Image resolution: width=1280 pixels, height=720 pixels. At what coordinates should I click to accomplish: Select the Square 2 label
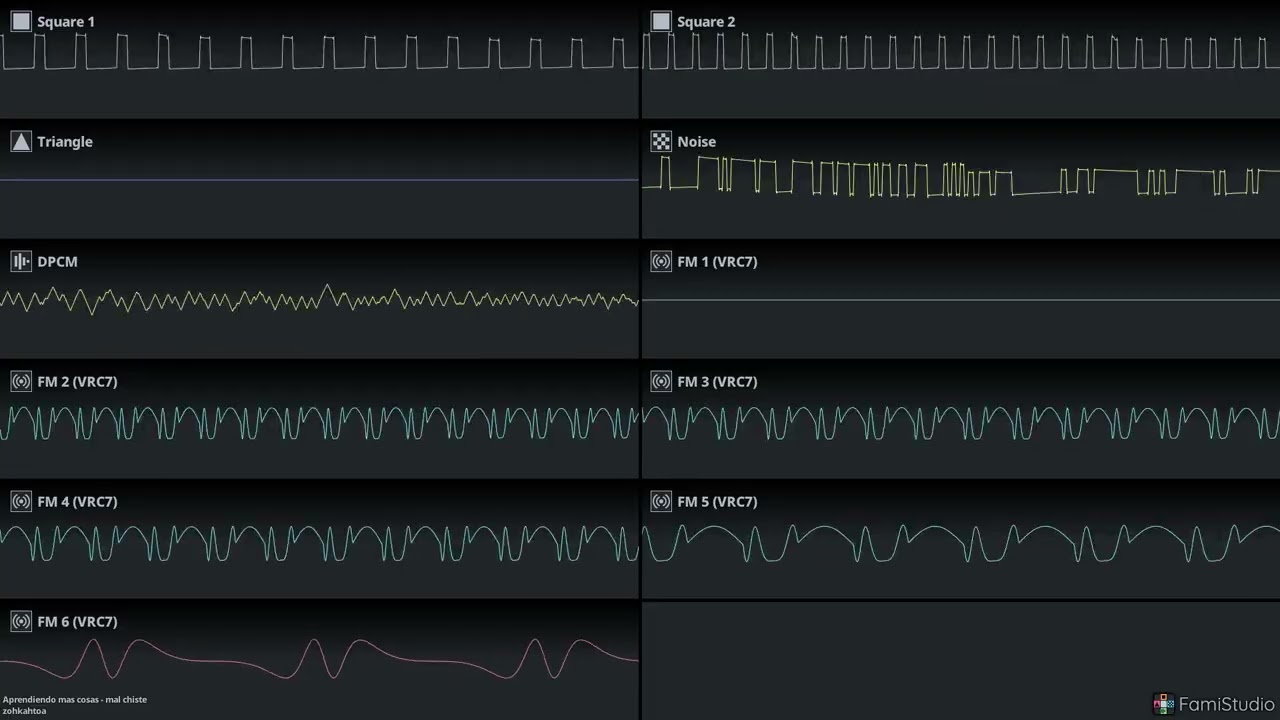click(706, 21)
